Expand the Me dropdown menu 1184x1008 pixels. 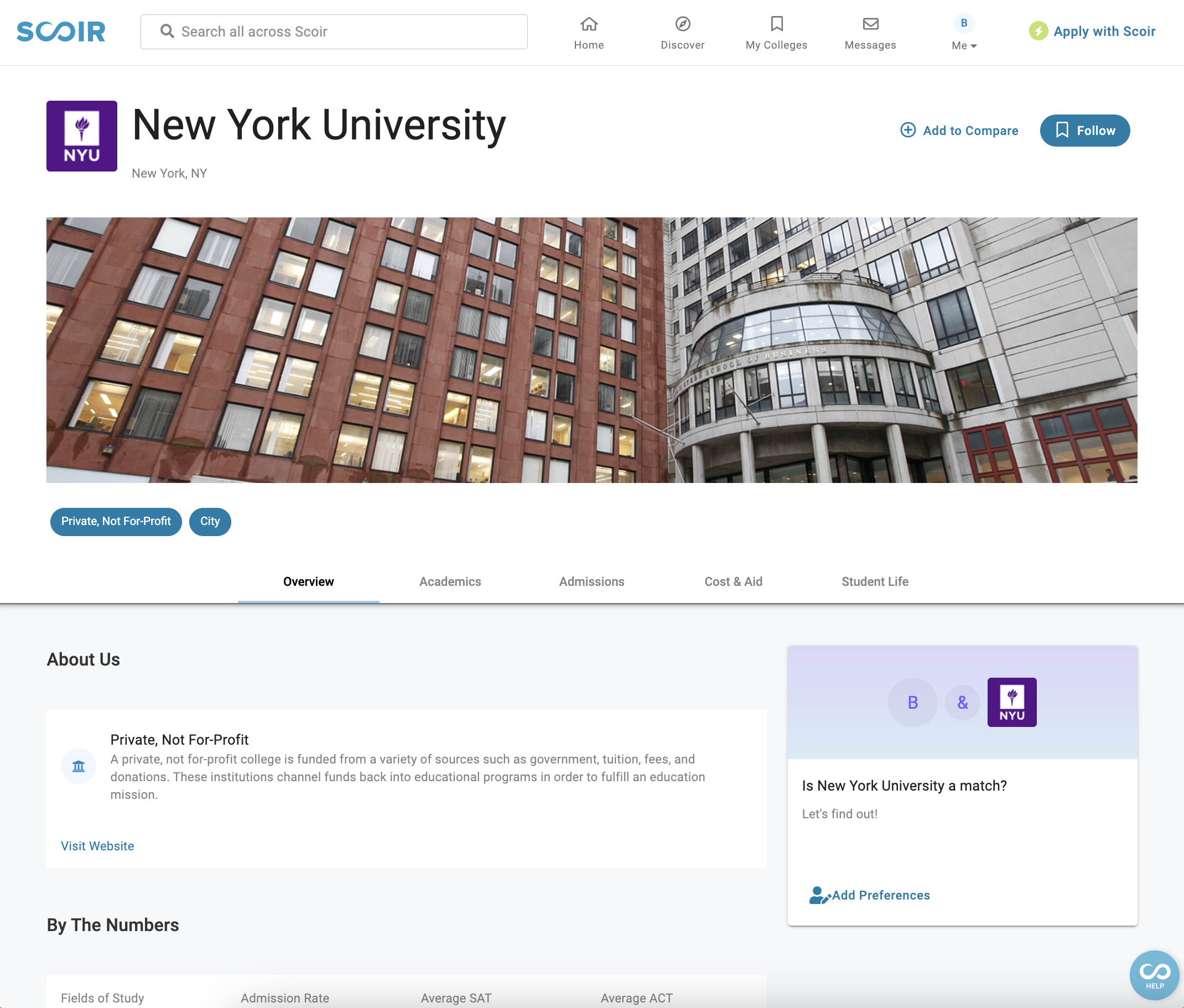click(964, 46)
